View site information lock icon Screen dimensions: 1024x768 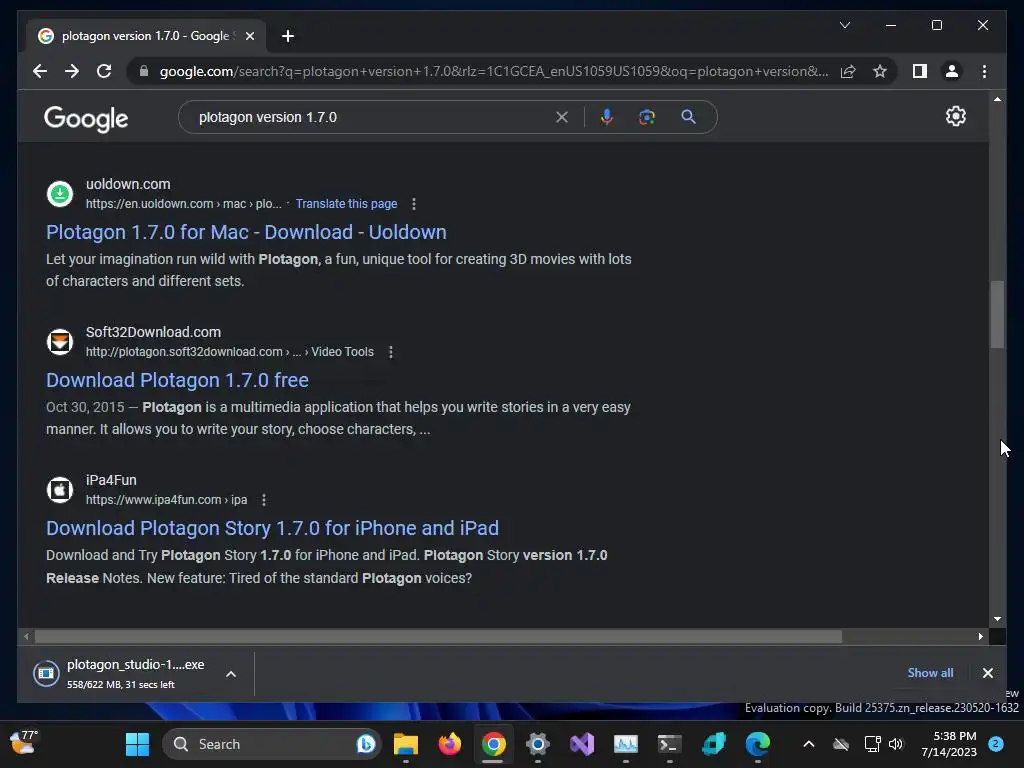point(144,71)
